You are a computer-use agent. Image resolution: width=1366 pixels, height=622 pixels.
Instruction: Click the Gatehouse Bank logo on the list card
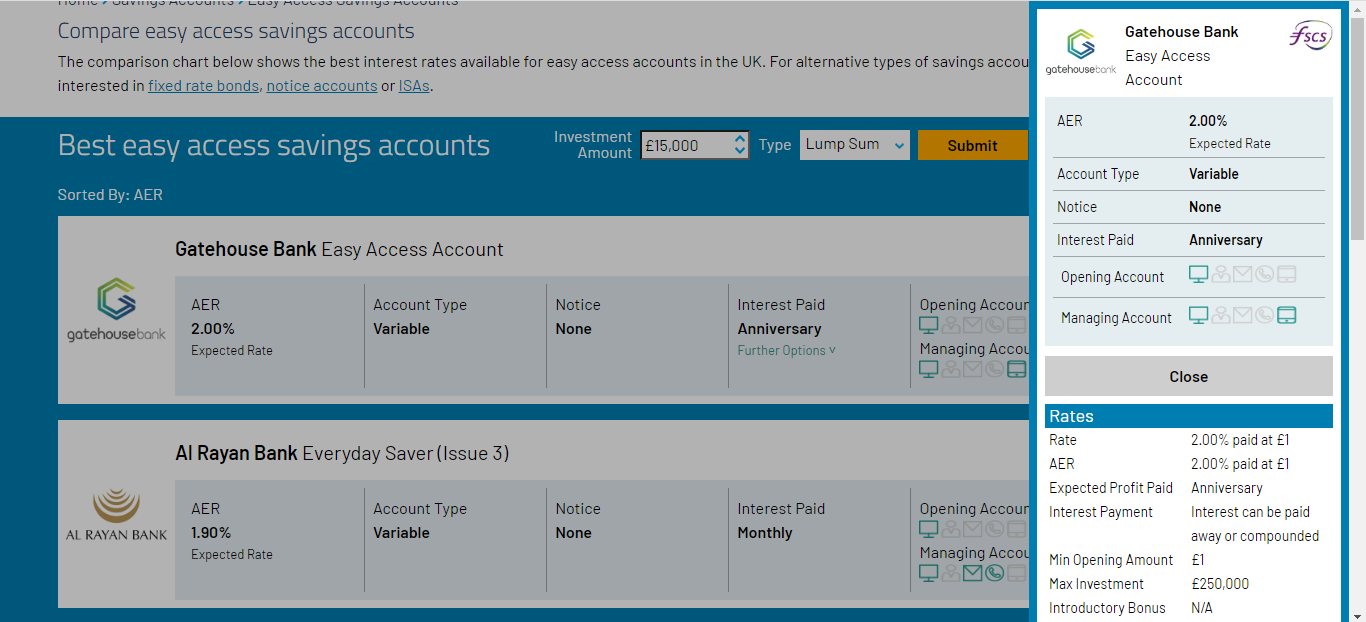click(x=116, y=310)
